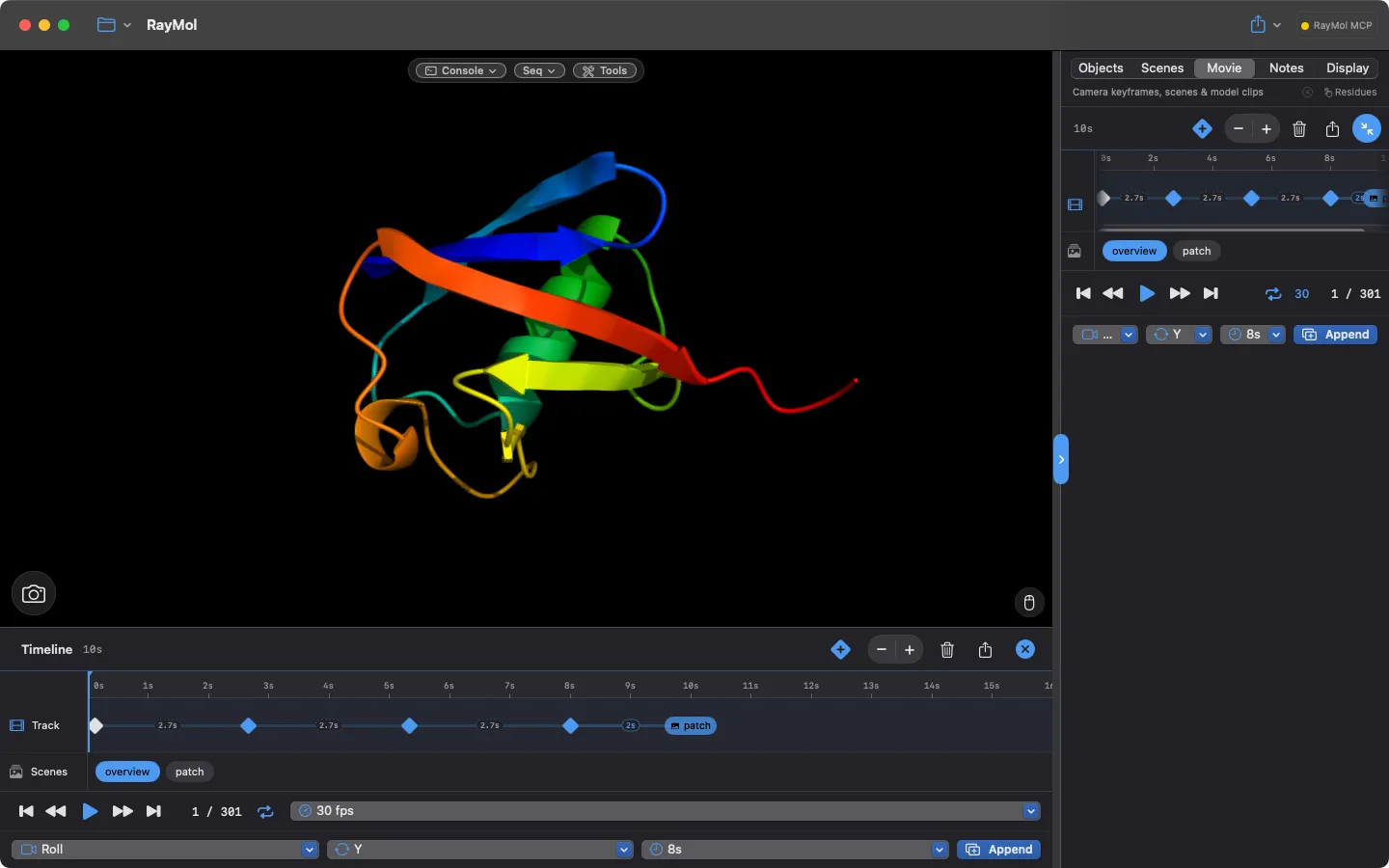Viewport: 1389px width, 868px height.
Task: Delete with the bottom Timeline trash icon
Action: tap(947, 650)
